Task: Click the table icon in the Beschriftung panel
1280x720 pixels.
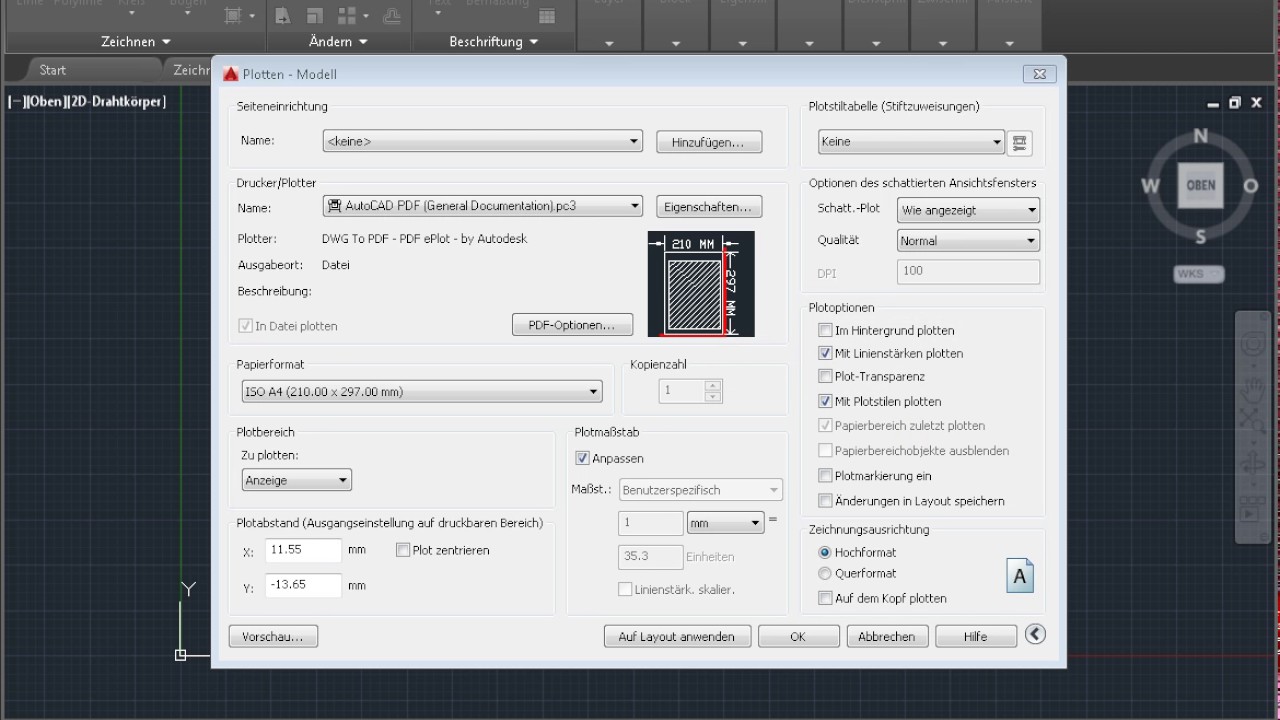Action: [x=546, y=15]
